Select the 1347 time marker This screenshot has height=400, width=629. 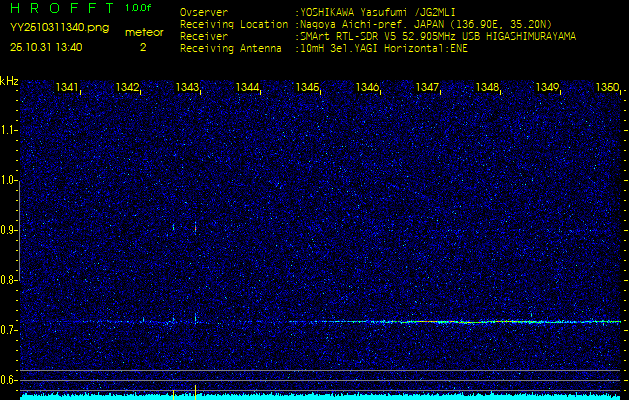coord(427,88)
